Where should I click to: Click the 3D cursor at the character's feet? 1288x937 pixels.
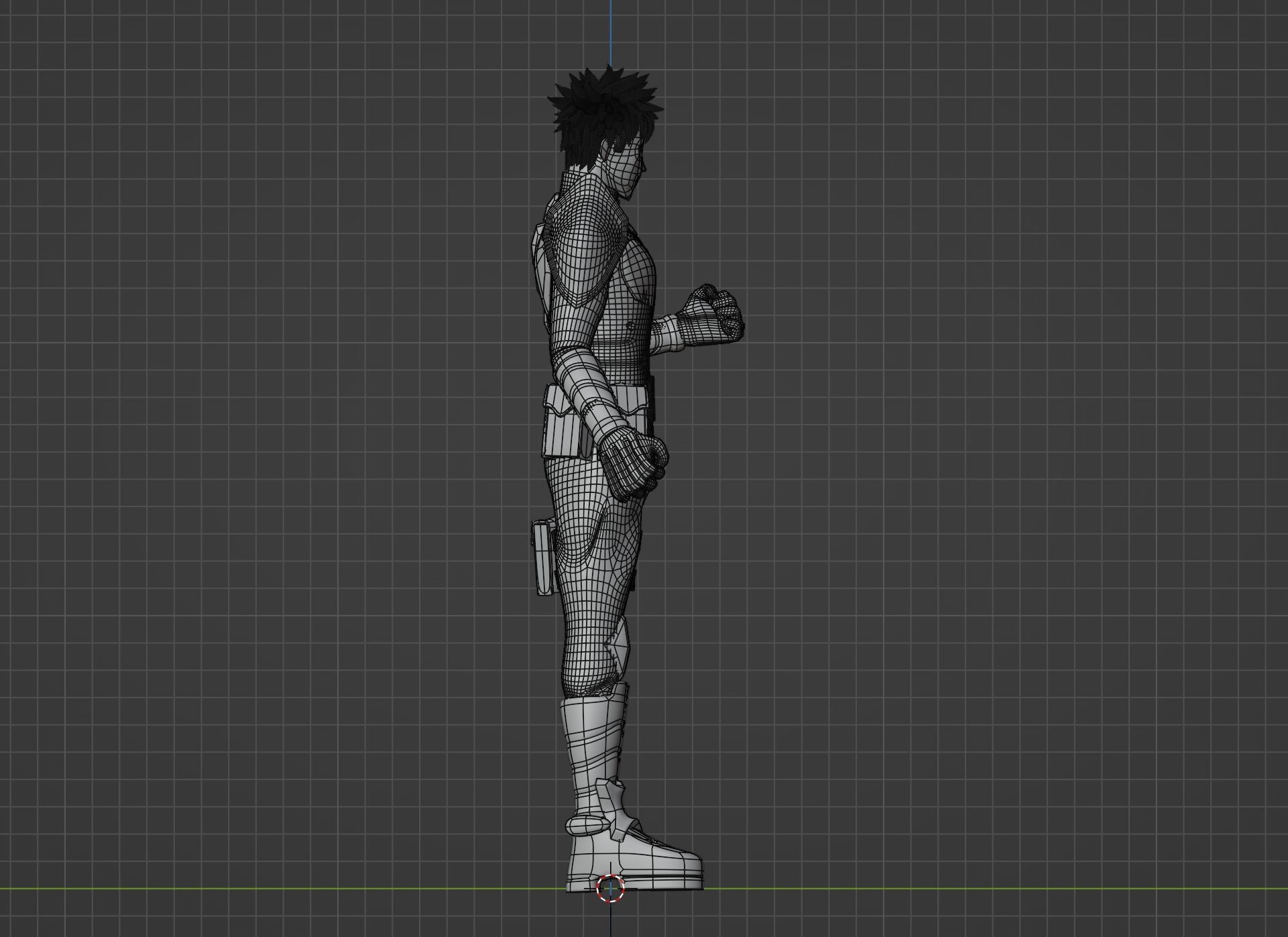(610, 889)
